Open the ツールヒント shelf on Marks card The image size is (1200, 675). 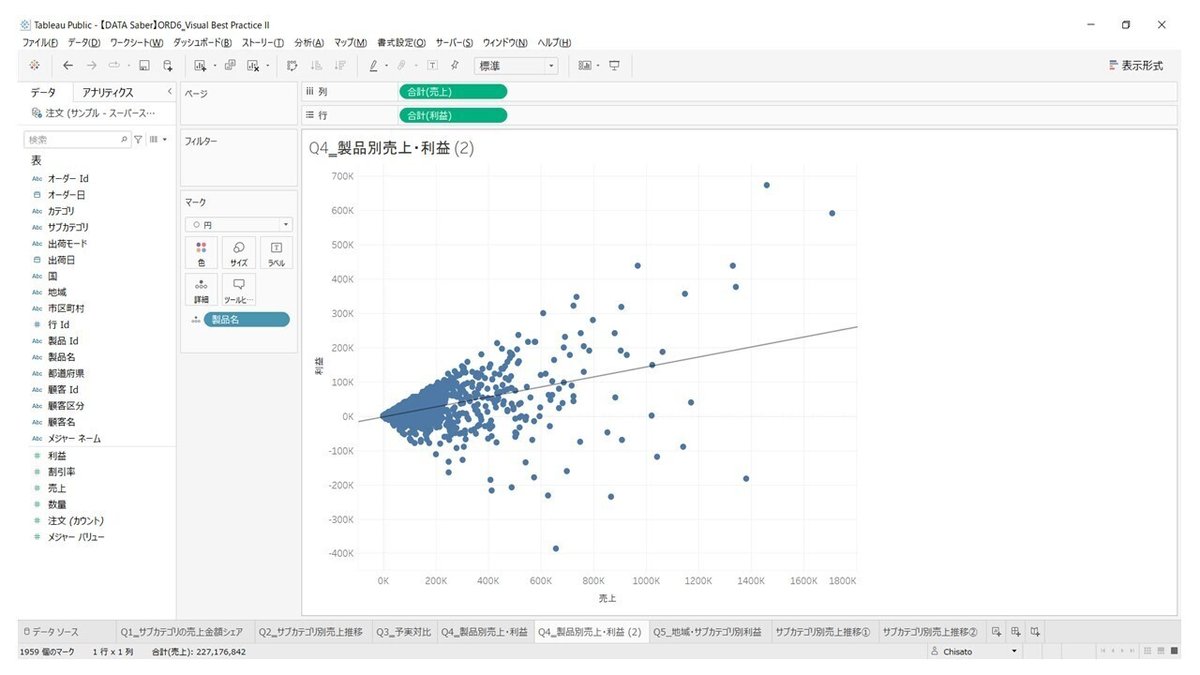coord(238,289)
